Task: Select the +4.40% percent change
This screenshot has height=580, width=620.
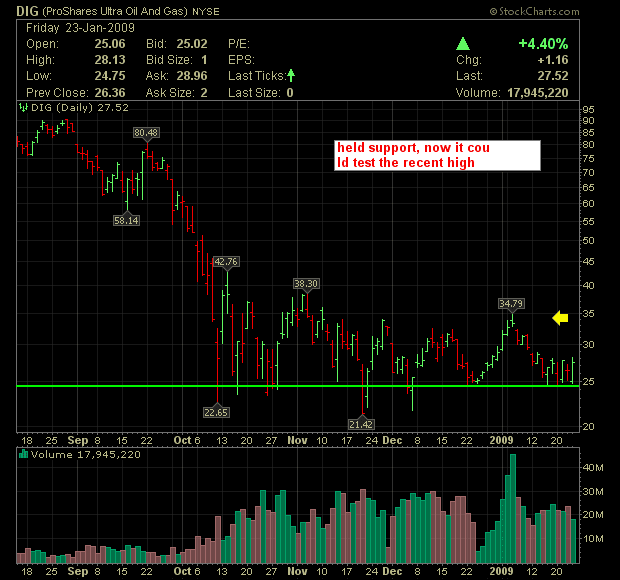Action: (543, 43)
